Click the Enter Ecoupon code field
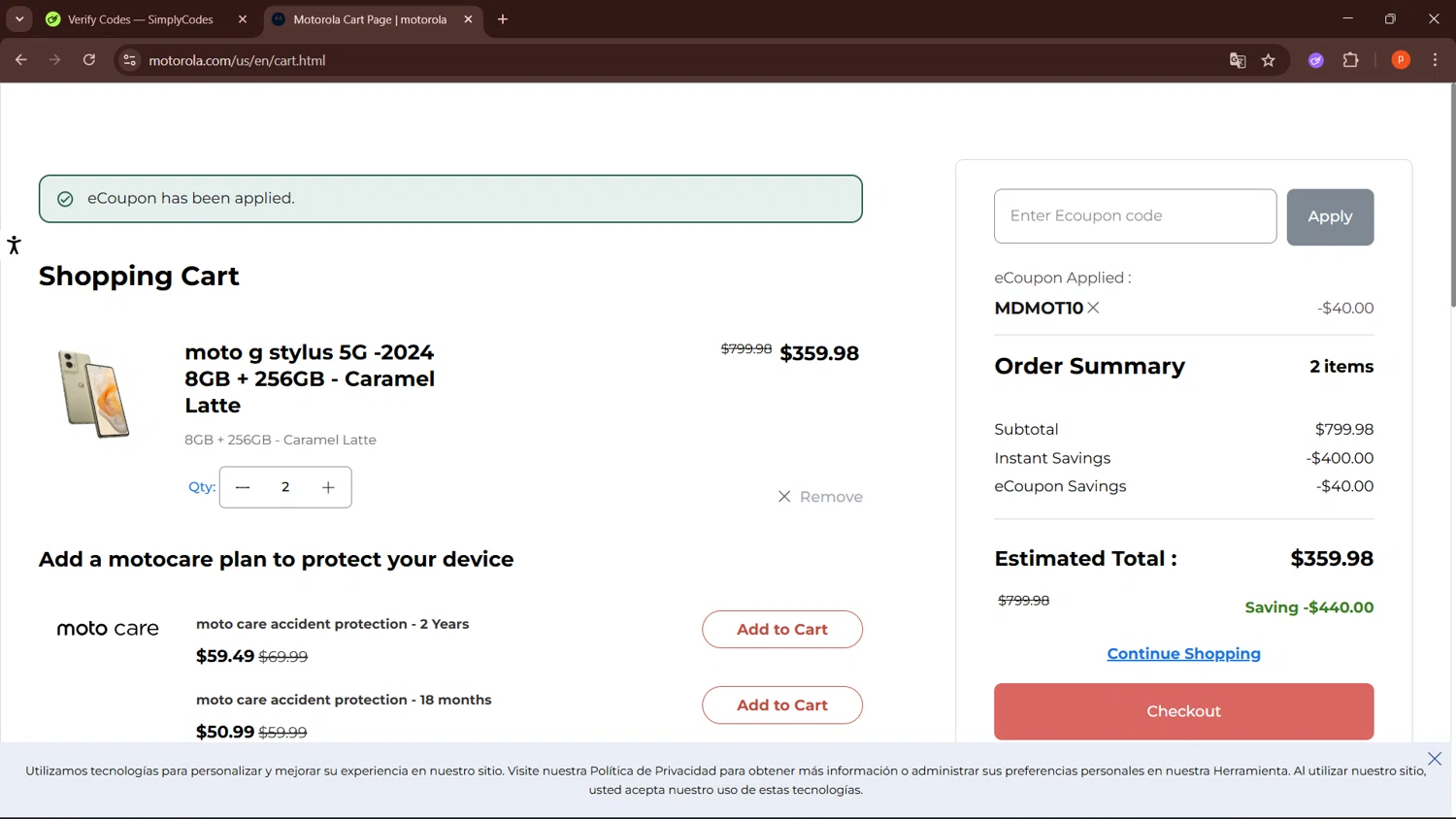Screen dimensions: 1456x819 (1135, 216)
